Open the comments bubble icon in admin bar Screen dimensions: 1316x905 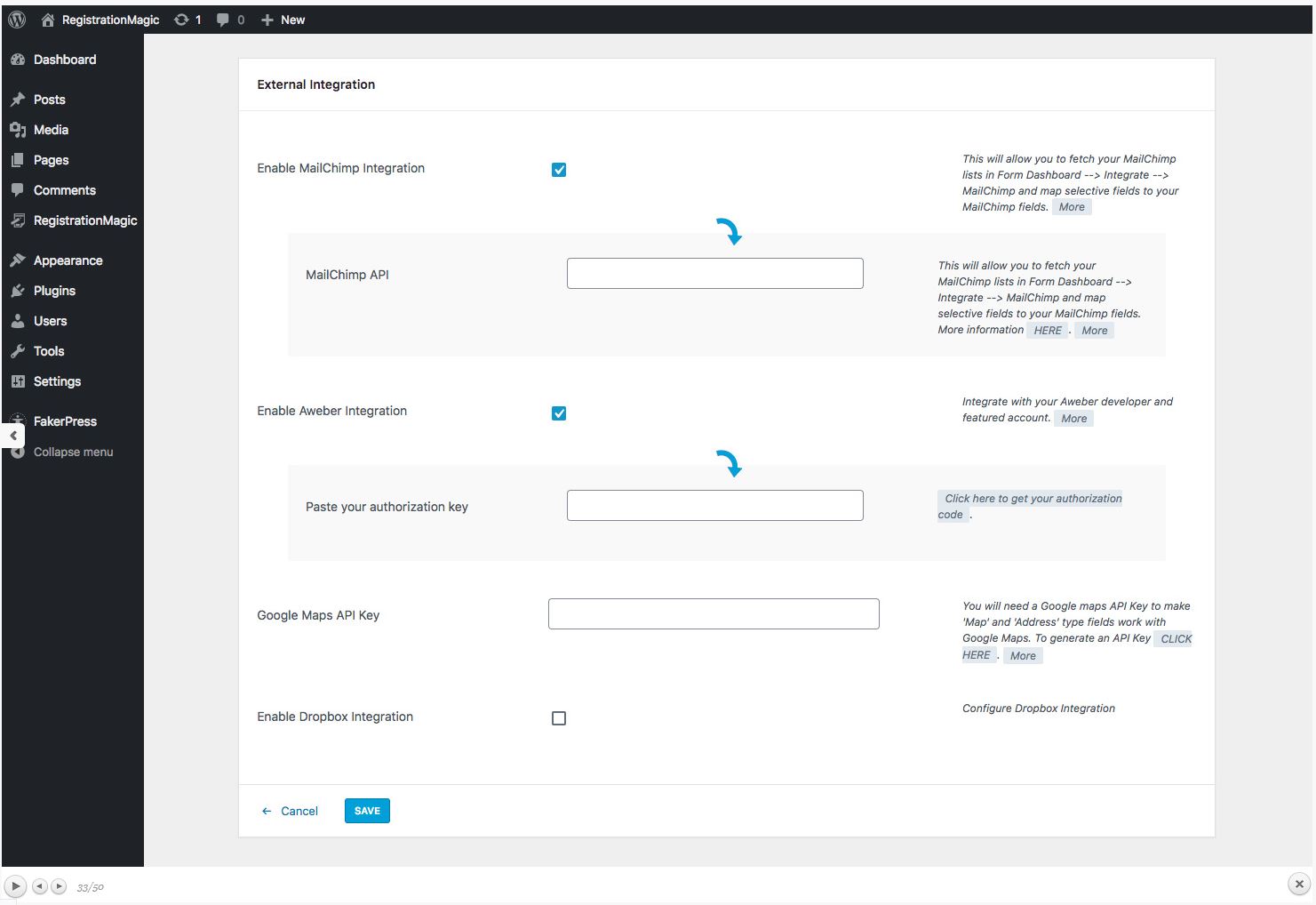click(223, 20)
